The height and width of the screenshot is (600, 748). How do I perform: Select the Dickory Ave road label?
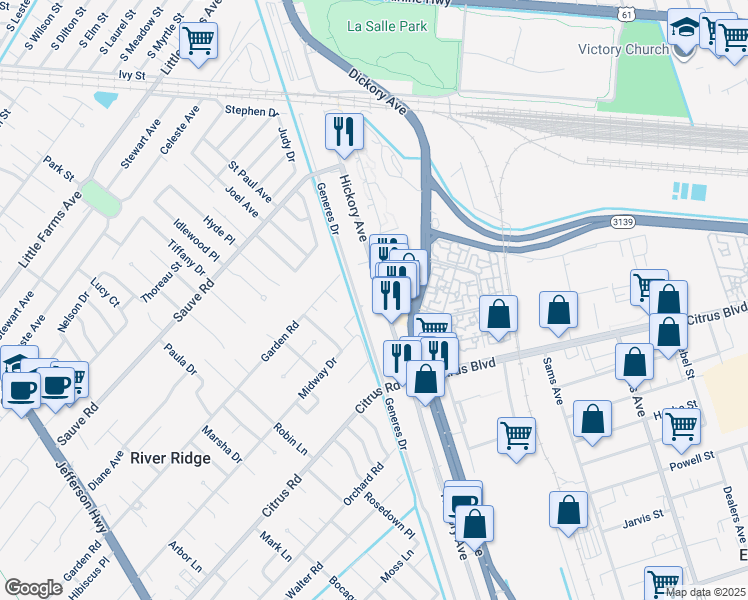coord(377,92)
